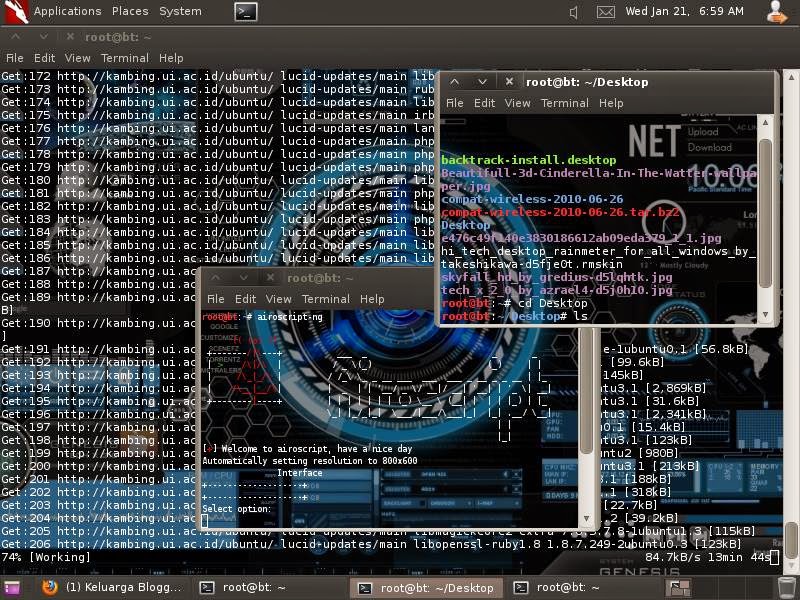Click scroll-down arrow in ~/Desktop terminal
Image resolution: width=800 pixels, height=600 pixels.
tap(765, 315)
